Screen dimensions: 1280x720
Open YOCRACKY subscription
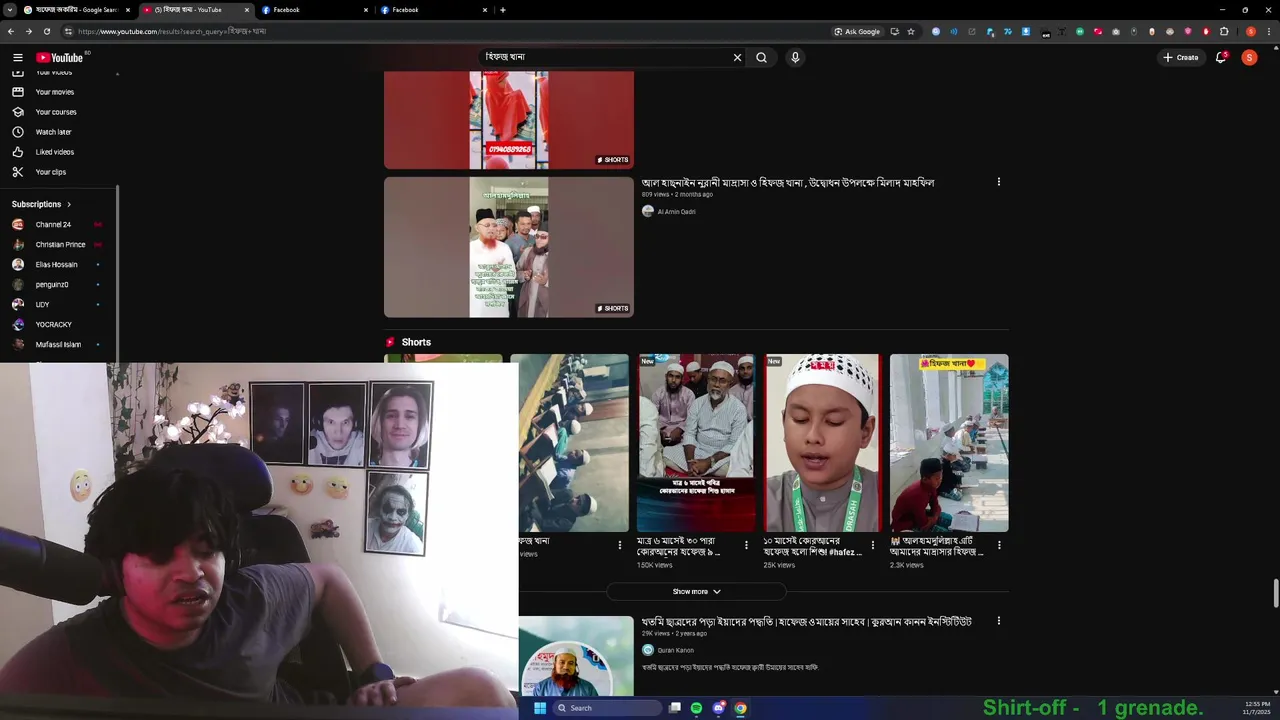click(53, 324)
